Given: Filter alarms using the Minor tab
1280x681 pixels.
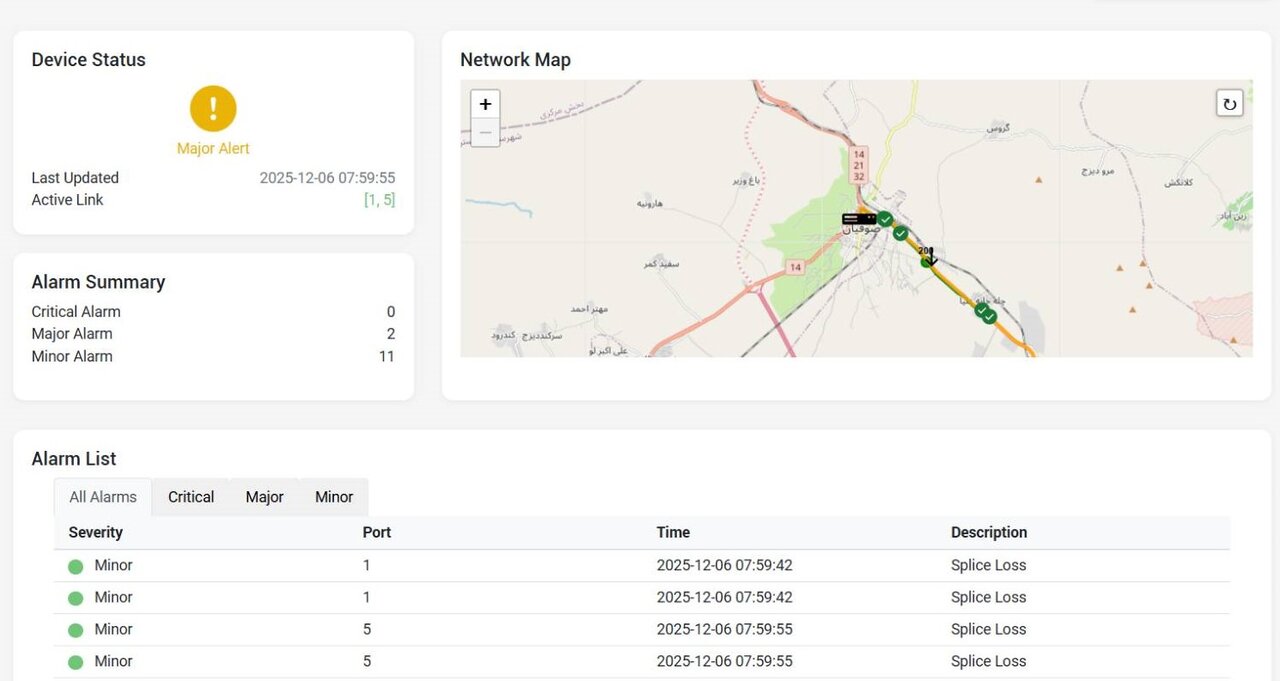Looking at the screenshot, I should (334, 497).
